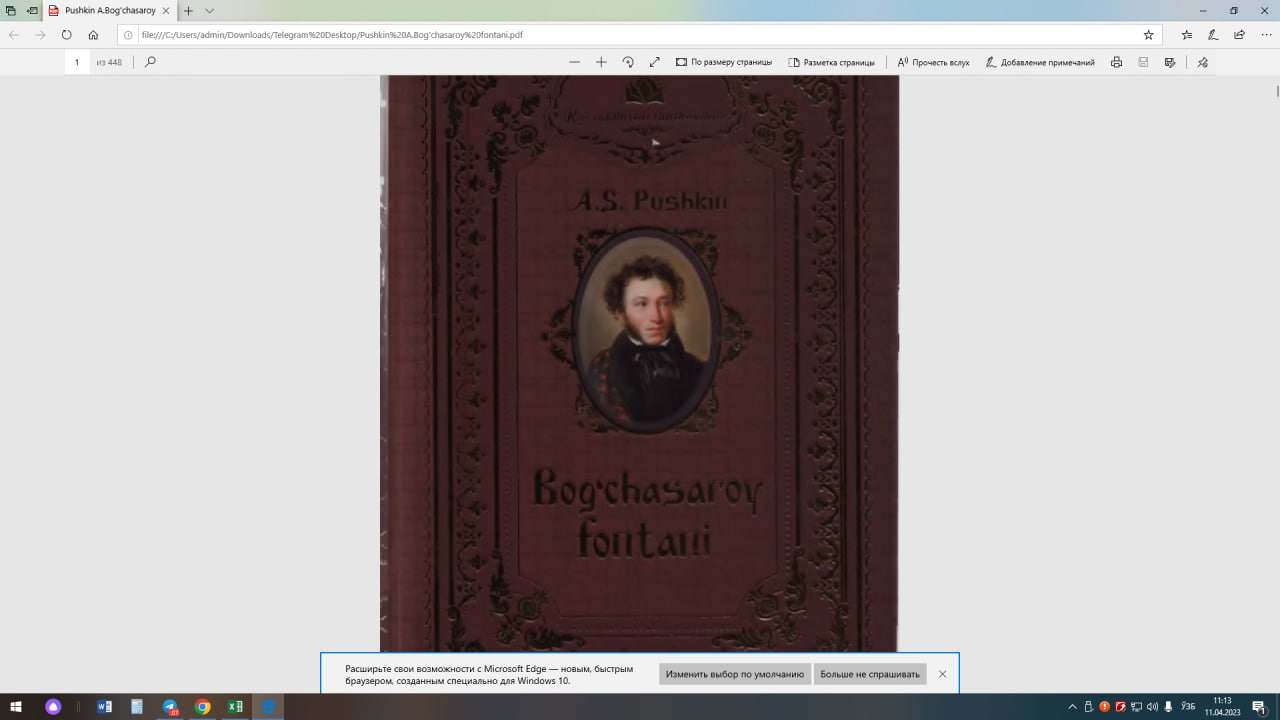Screen dimensions: 1280x720
Task: Click По размеру страницы button
Action: (724, 62)
